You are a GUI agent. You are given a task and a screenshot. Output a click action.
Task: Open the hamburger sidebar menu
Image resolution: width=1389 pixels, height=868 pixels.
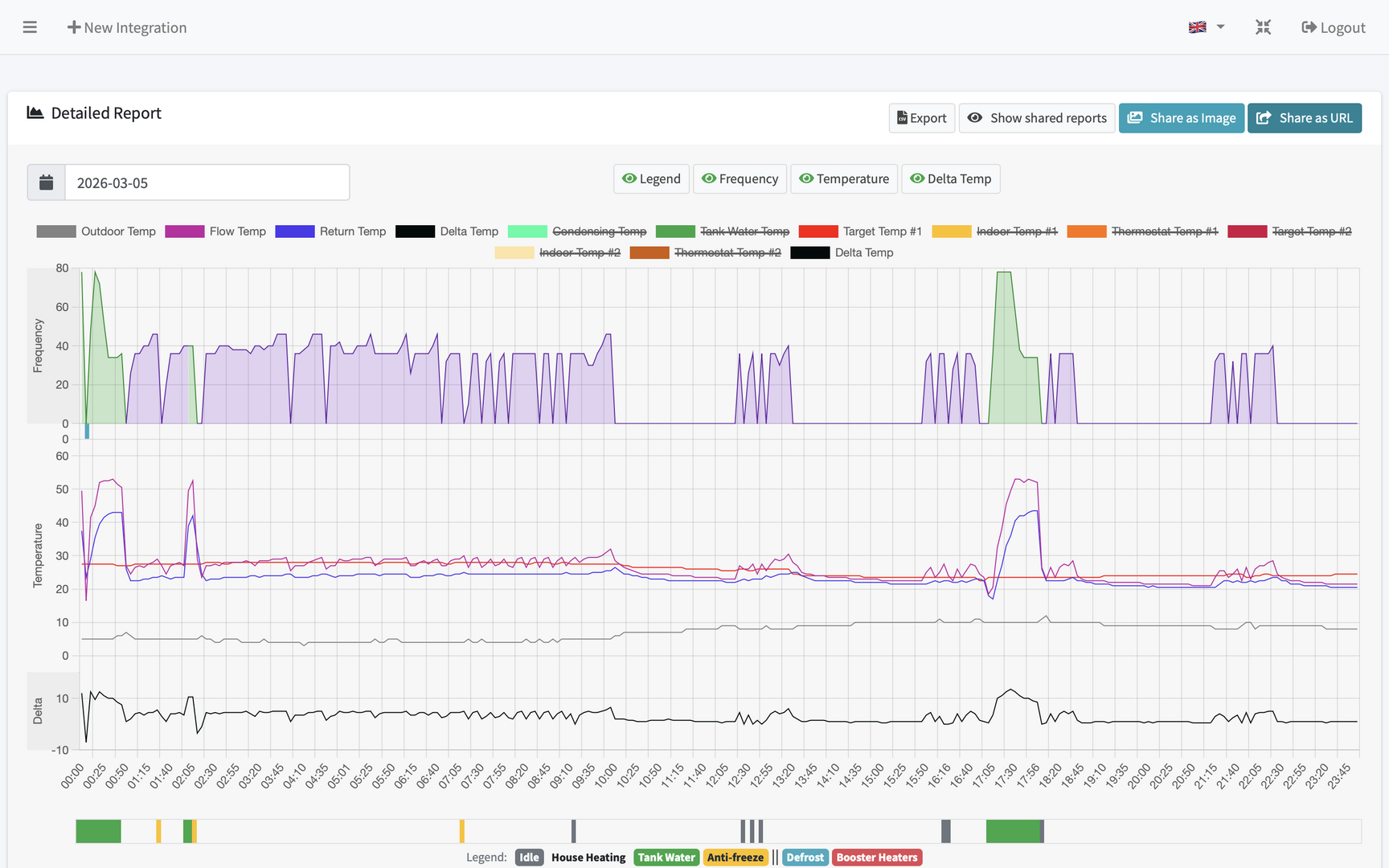[30, 27]
